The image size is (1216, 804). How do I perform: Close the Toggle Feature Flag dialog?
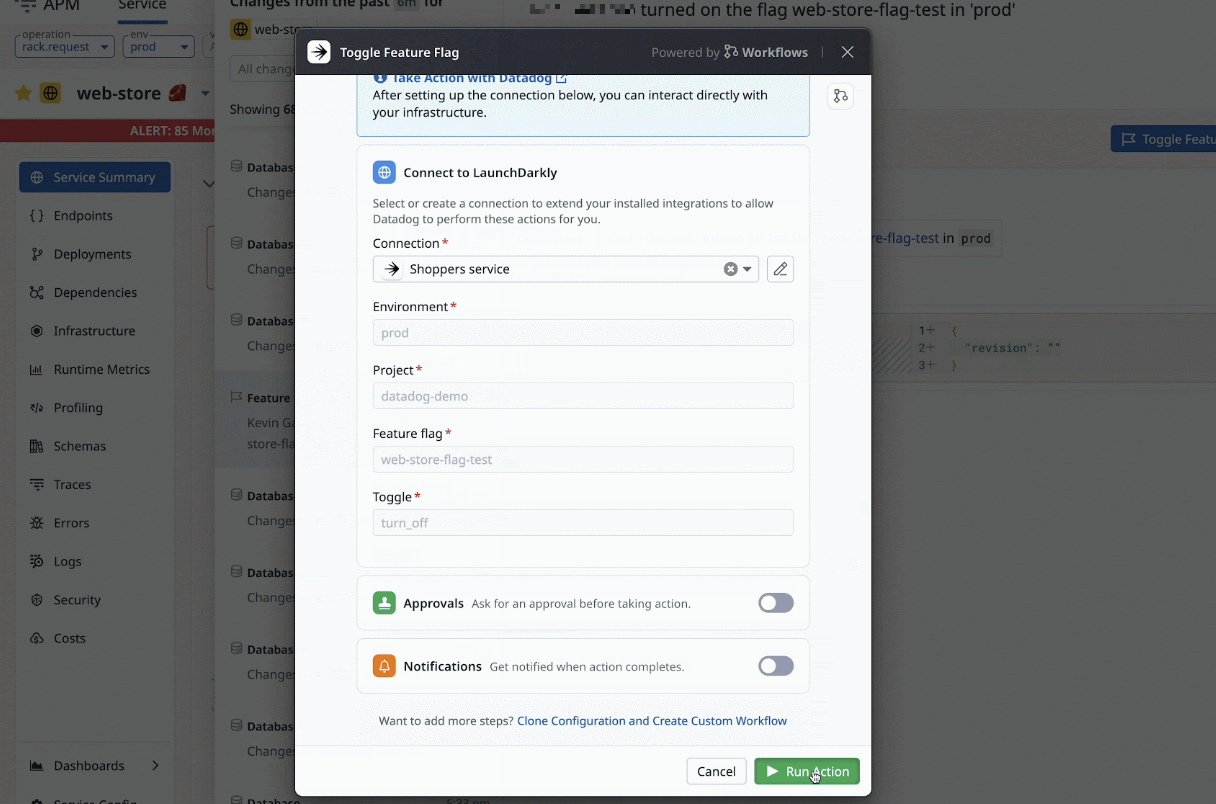pyautogui.click(x=847, y=52)
